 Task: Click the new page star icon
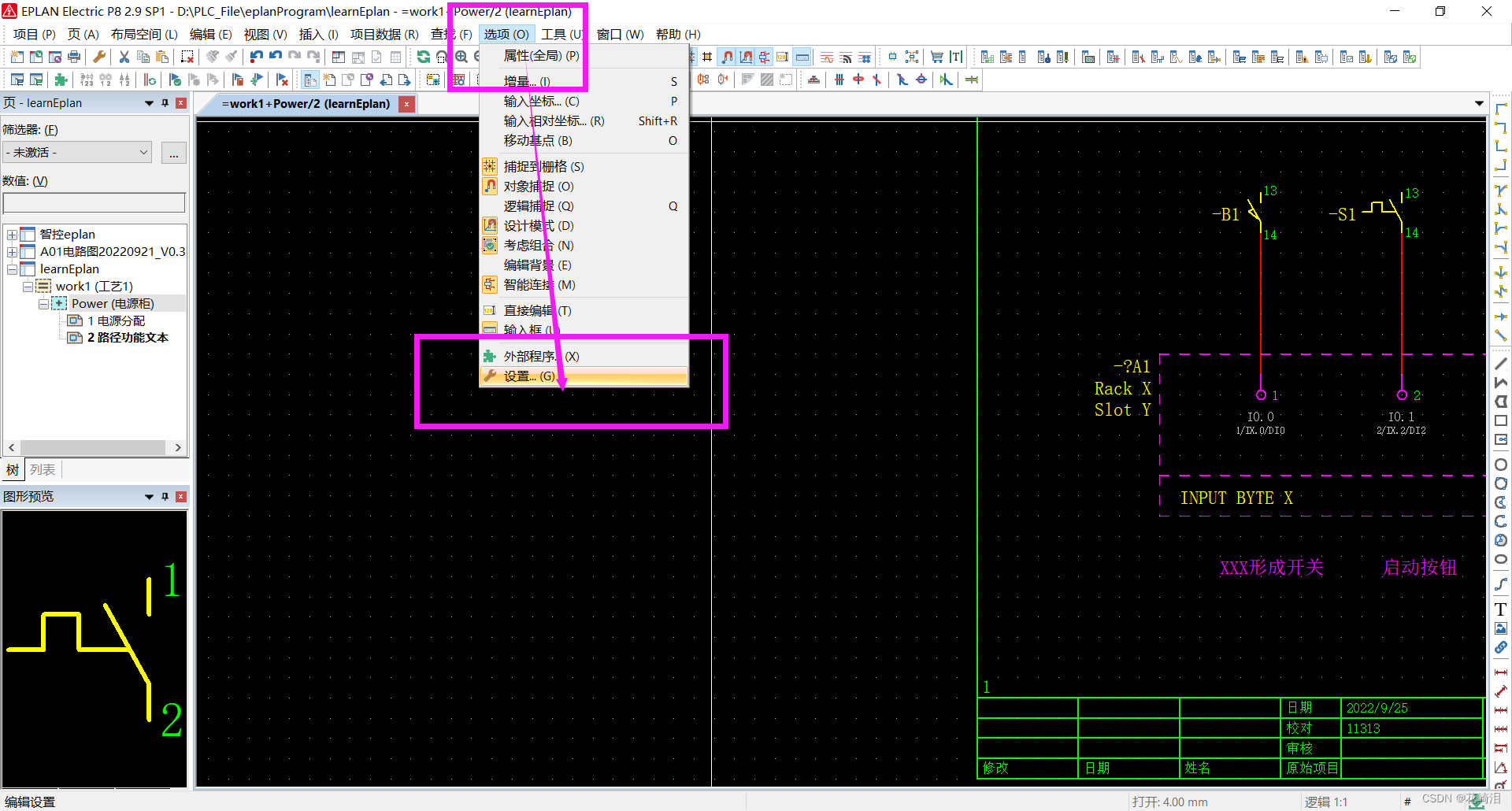click(x=329, y=80)
